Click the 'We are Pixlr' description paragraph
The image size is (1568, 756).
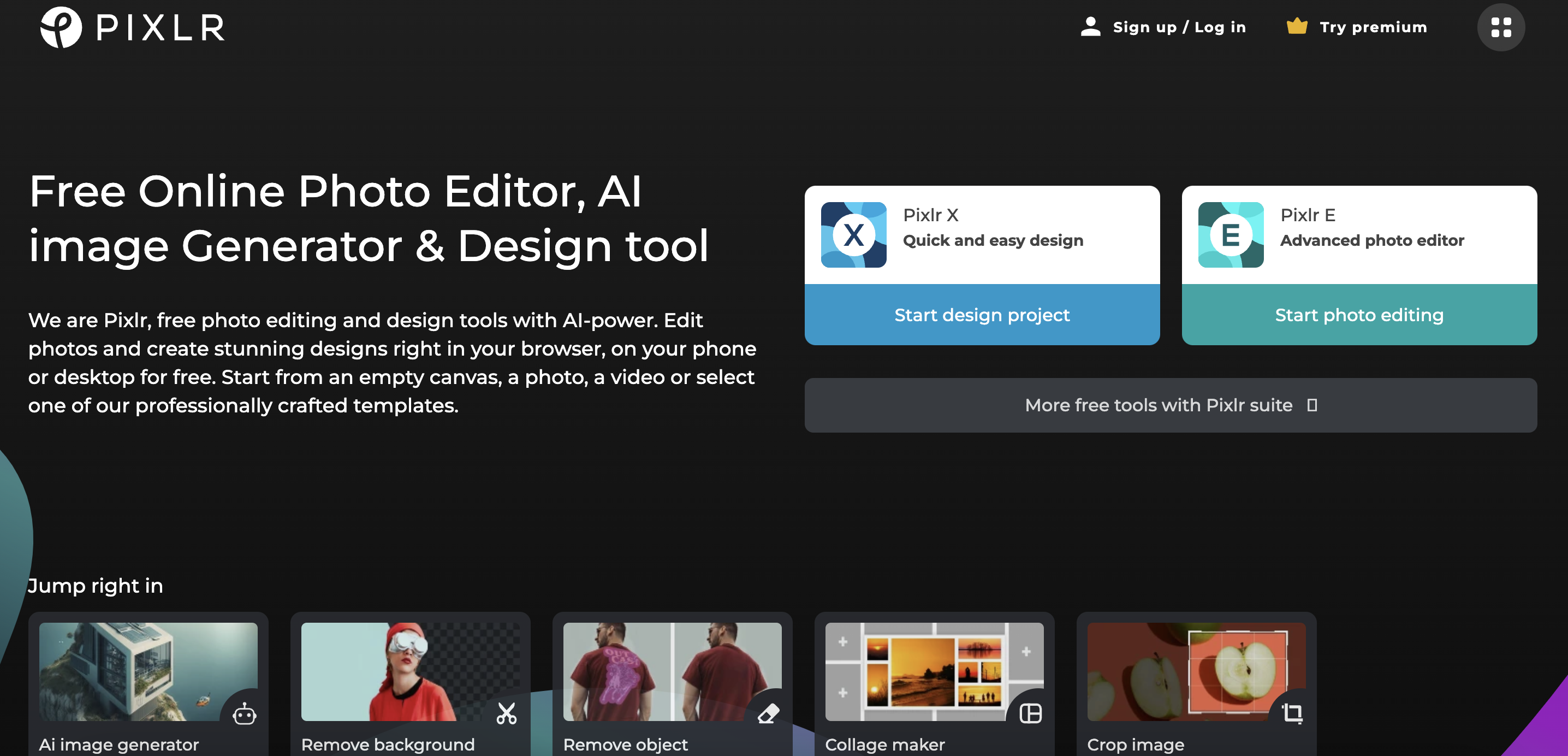393,363
